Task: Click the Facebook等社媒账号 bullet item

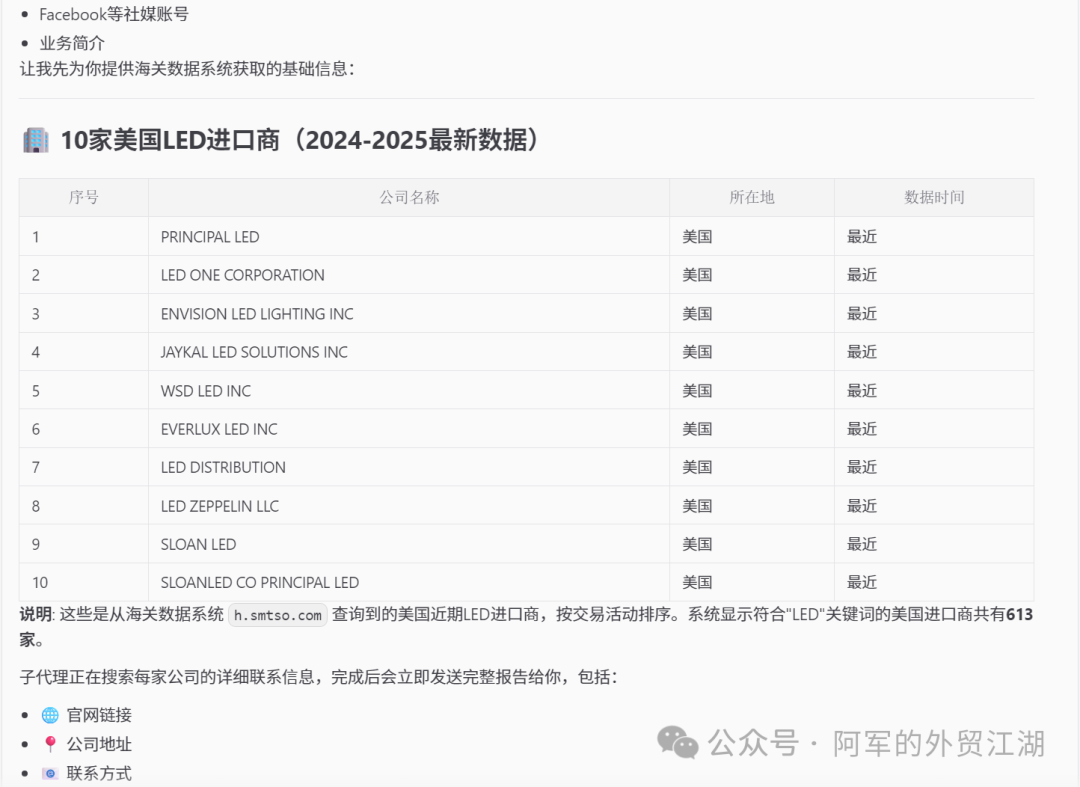Action: 113,15
